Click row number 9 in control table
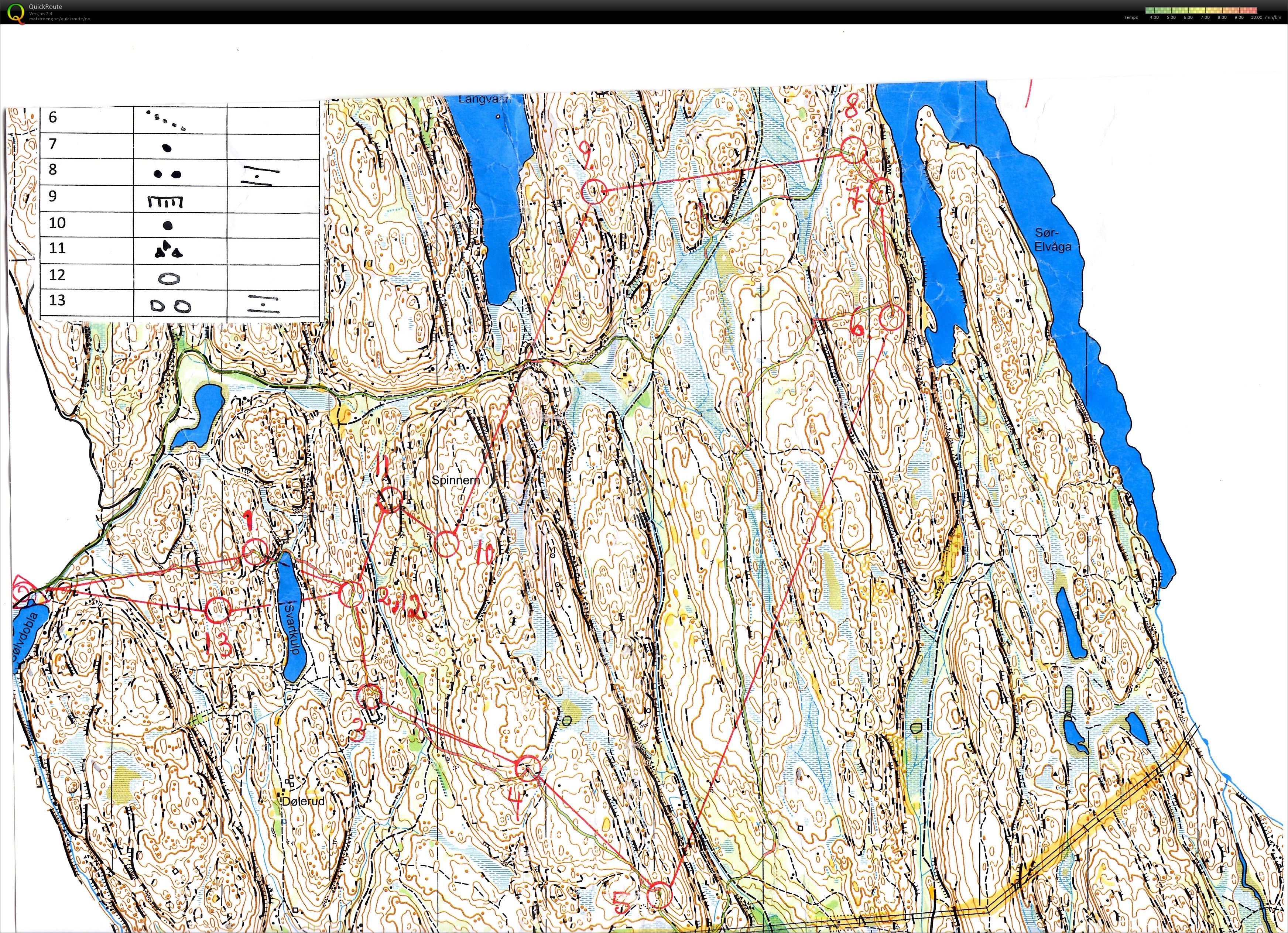Screen dimensions: 1288x933 click(53, 196)
